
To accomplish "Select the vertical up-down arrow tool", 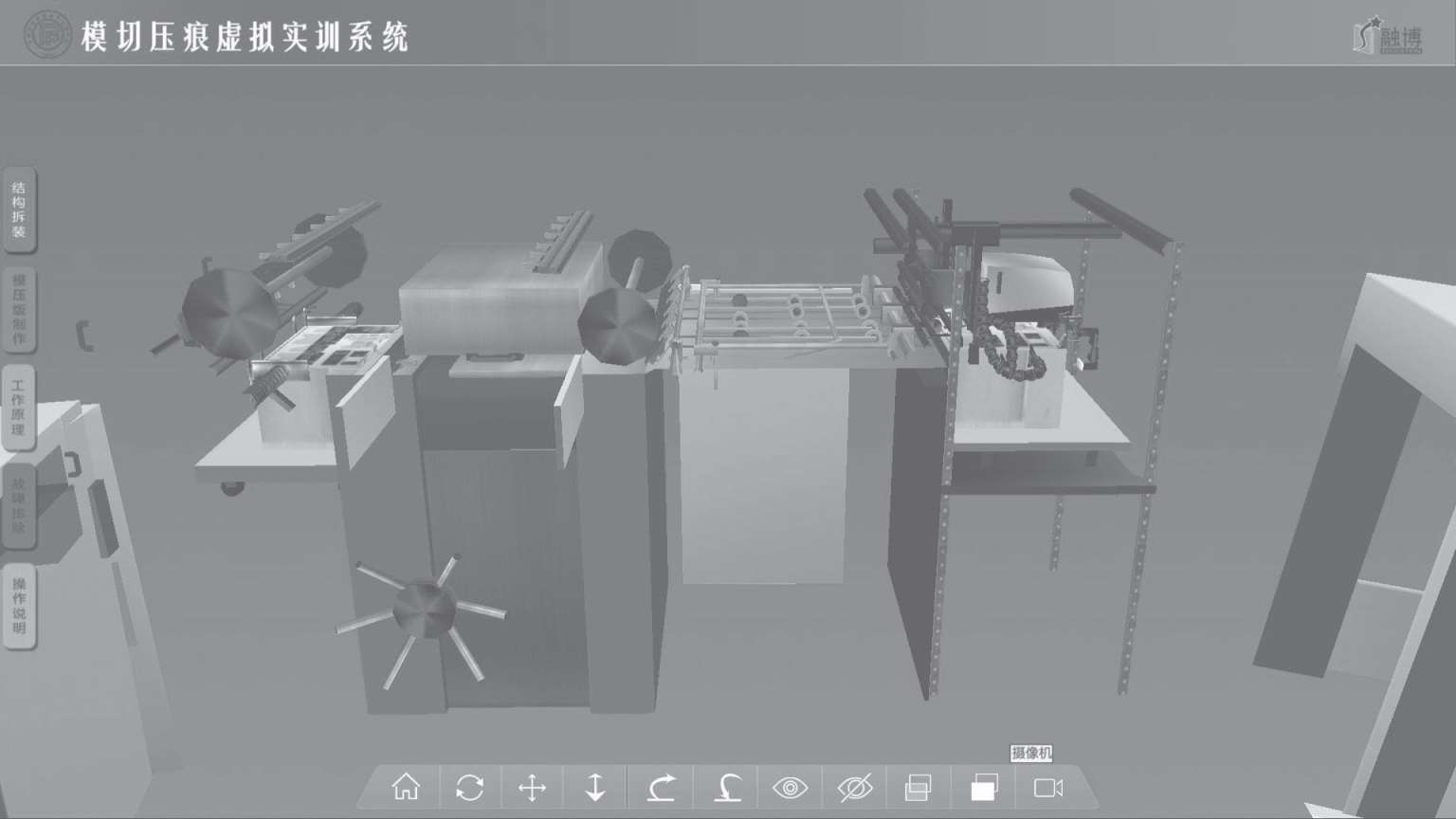I will coord(595,788).
